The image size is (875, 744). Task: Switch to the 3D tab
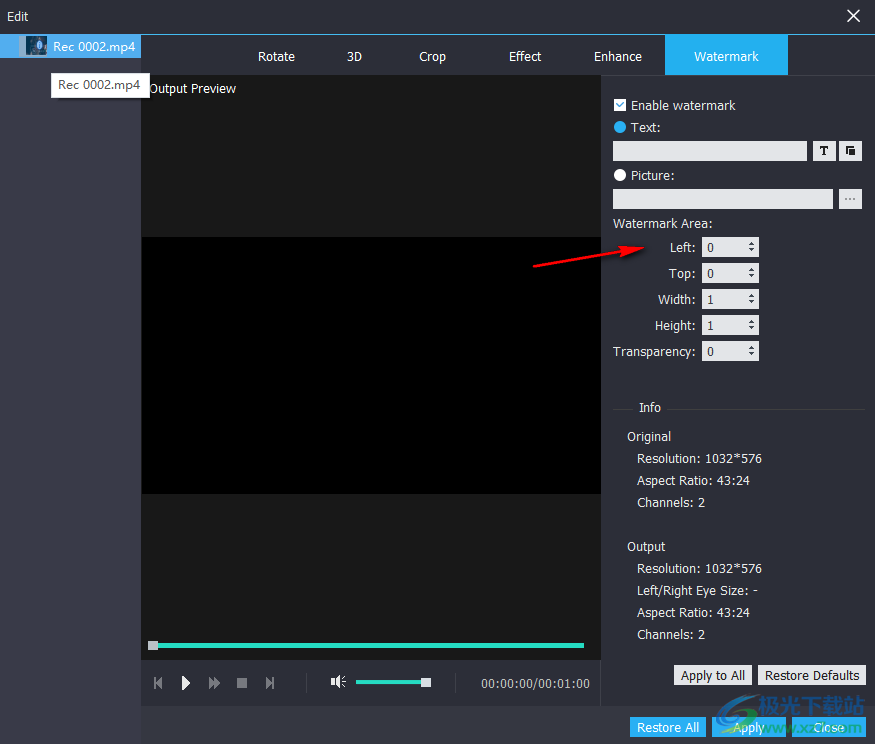click(x=354, y=56)
